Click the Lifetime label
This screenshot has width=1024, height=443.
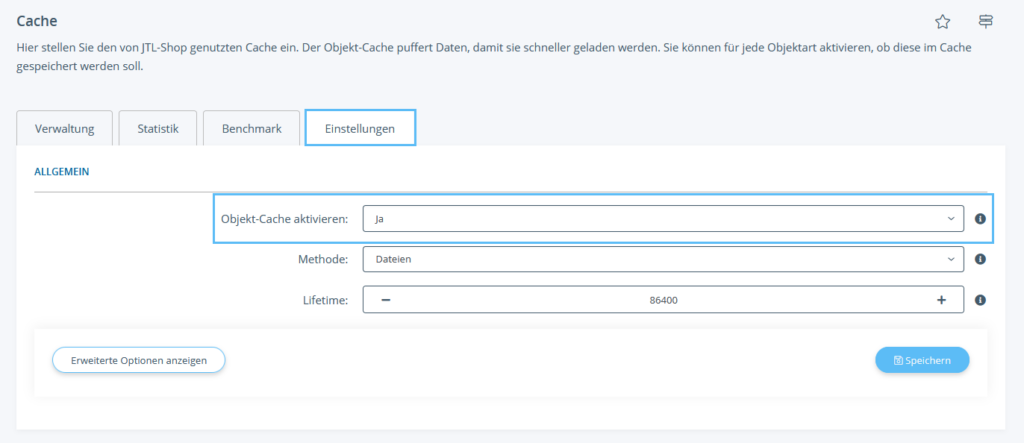click(x=325, y=300)
